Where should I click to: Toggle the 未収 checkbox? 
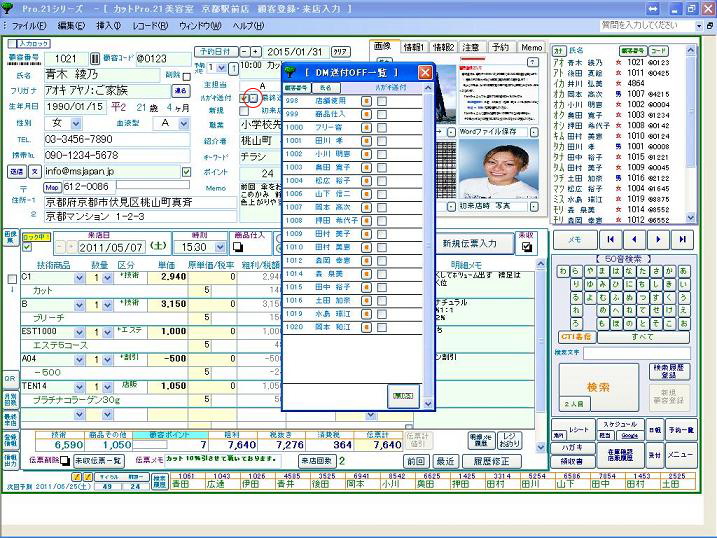click(x=526, y=247)
